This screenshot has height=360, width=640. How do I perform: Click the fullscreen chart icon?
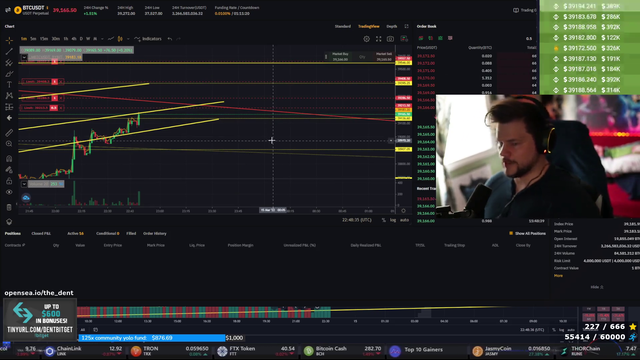tap(378, 39)
